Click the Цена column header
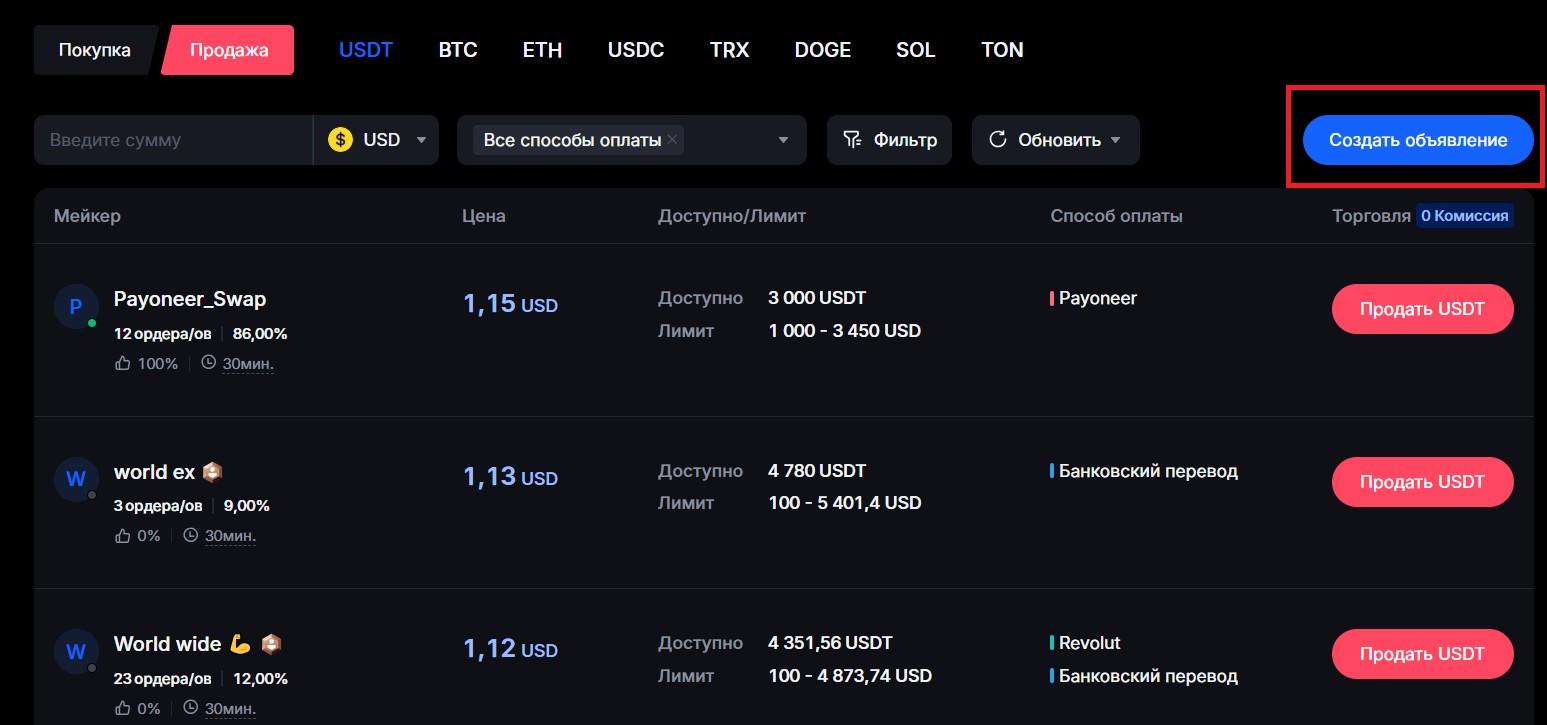Viewport: 1547px width, 725px height. [484, 216]
